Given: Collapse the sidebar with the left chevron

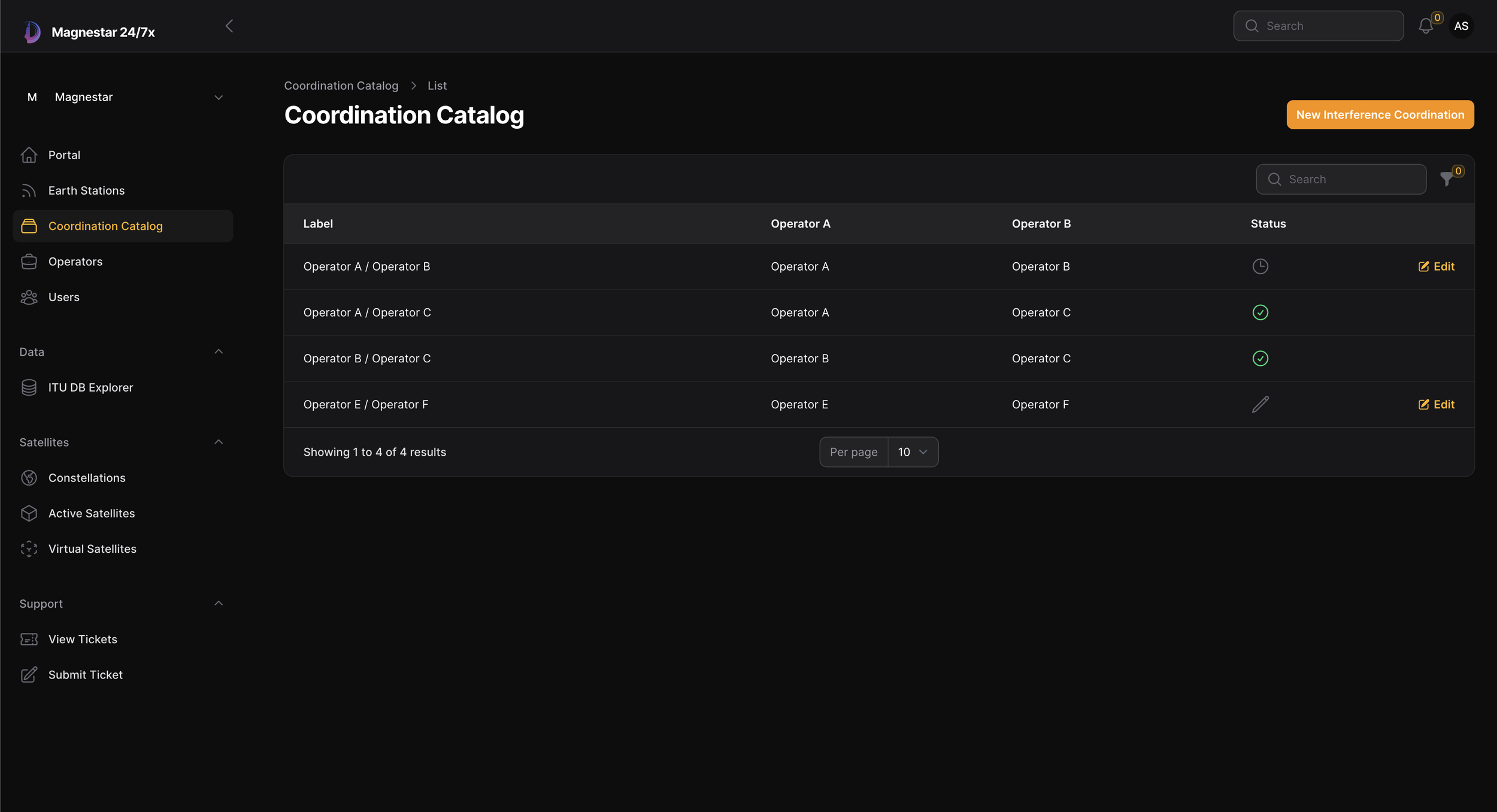Looking at the screenshot, I should (x=229, y=26).
